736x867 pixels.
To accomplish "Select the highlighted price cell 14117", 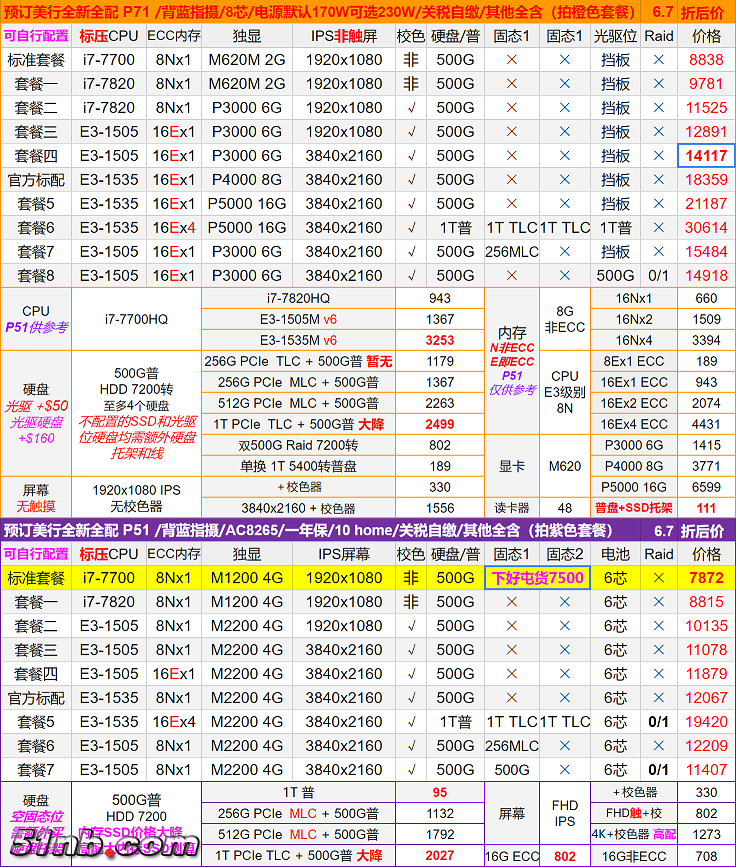I will click(706, 155).
